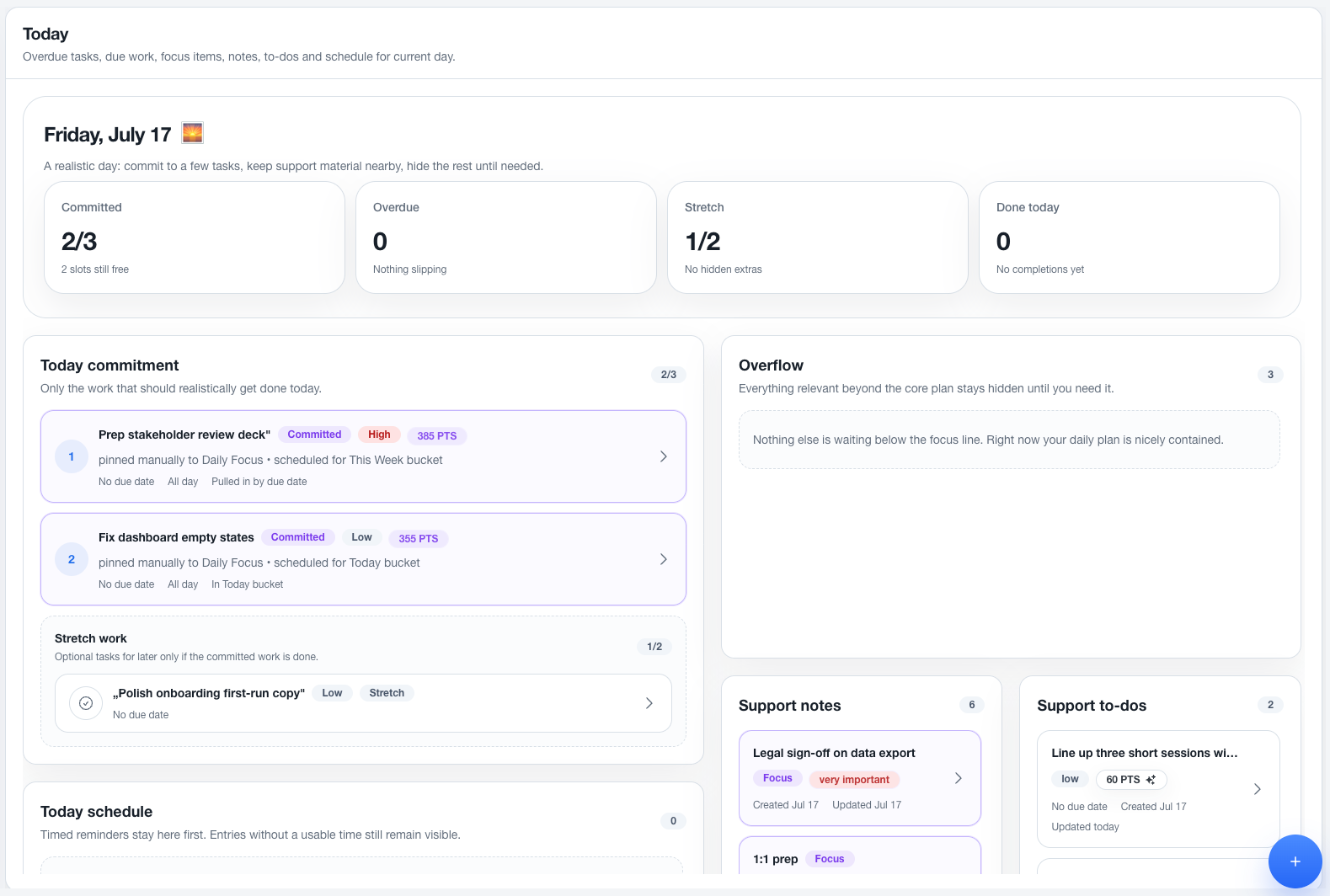Click the blue plus add button
Image resolution: width=1330 pixels, height=896 pixels.
point(1295,861)
